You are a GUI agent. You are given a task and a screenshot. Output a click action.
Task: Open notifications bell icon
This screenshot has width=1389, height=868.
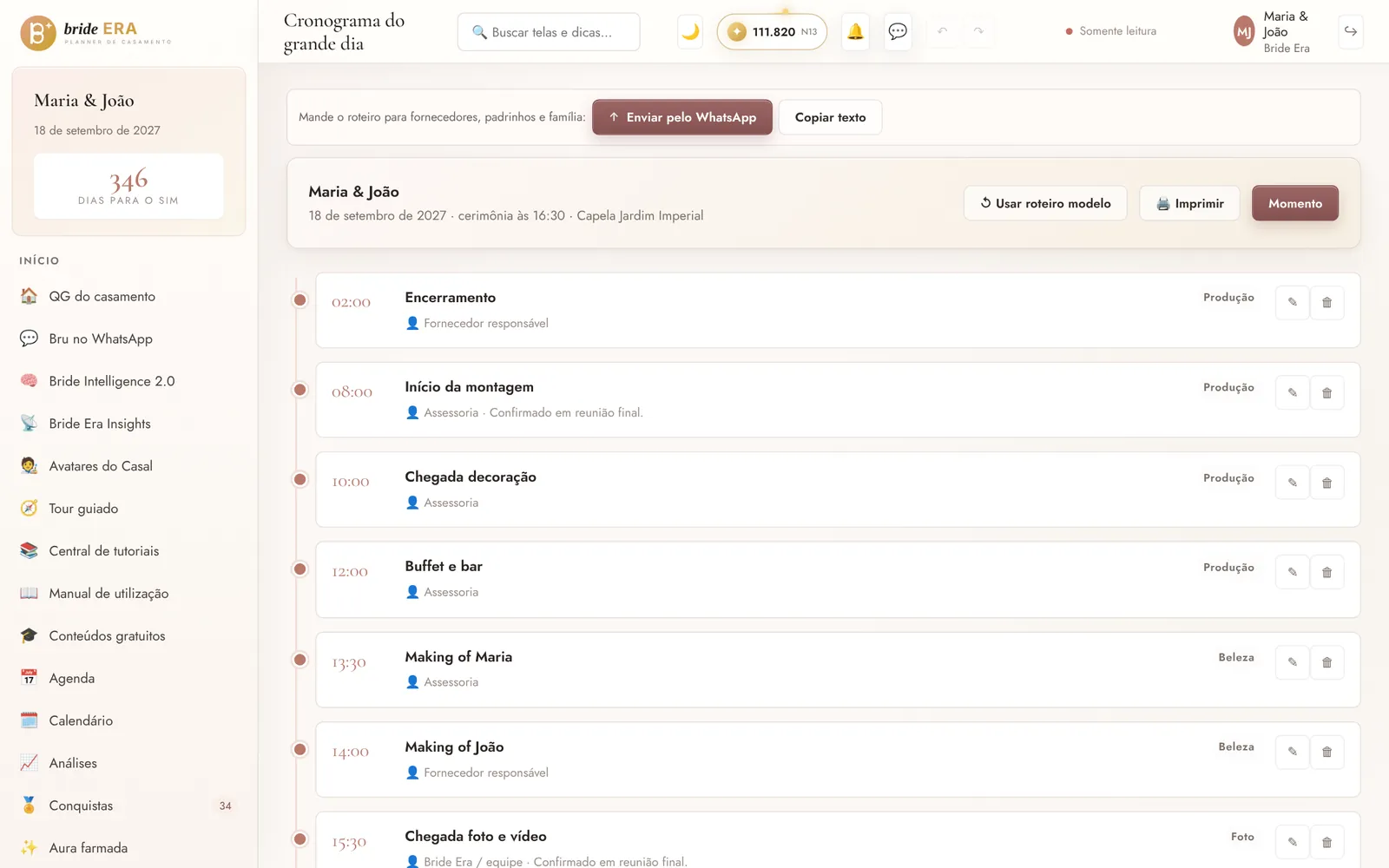[x=855, y=32]
